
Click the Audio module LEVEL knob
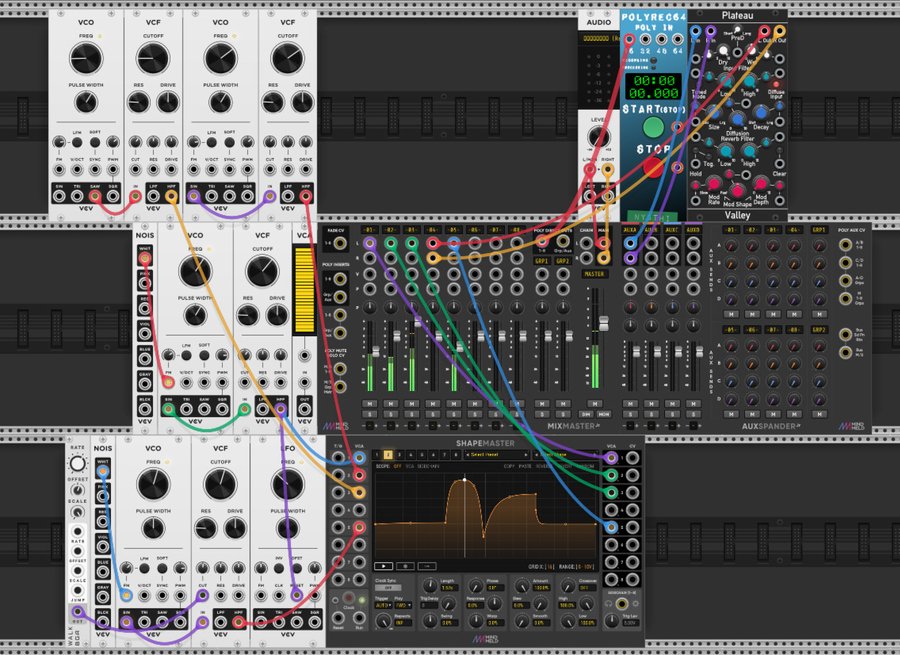point(598,137)
